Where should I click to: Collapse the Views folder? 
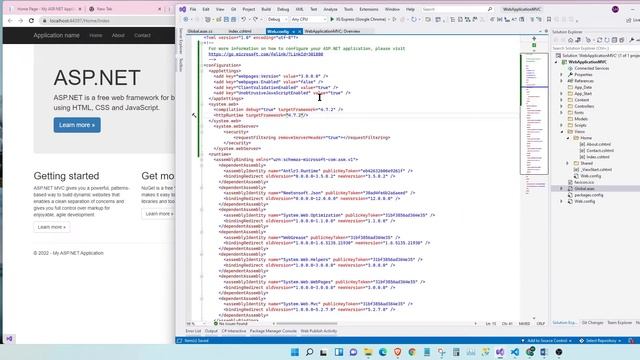click(x=561, y=131)
